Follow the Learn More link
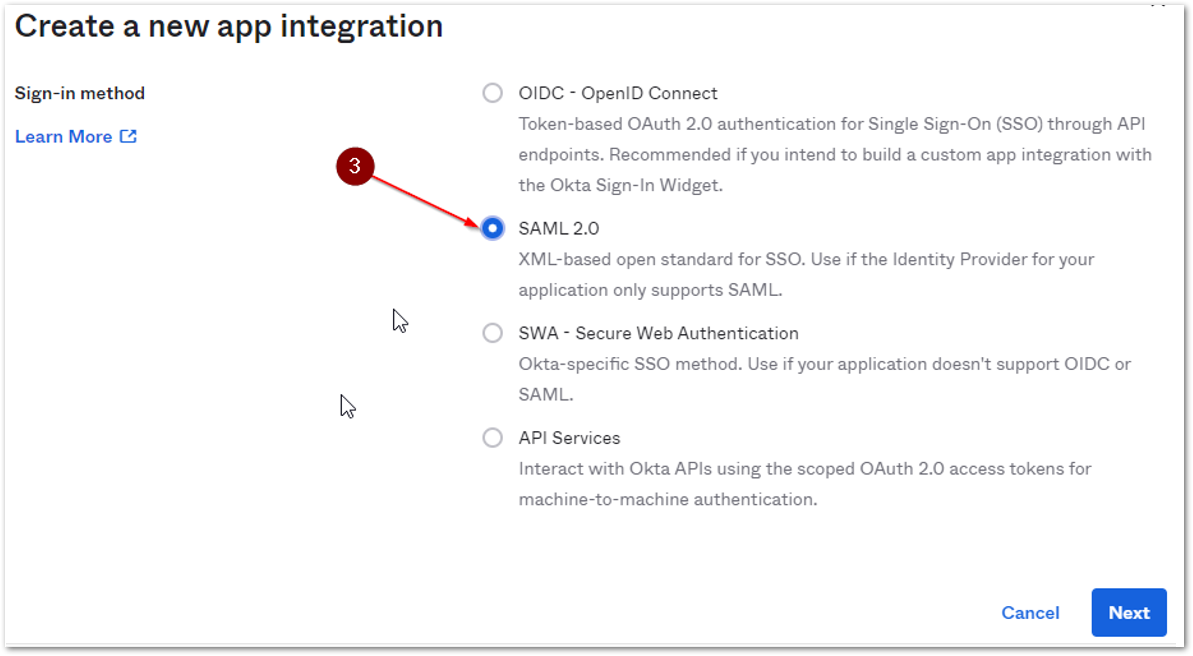The height and width of the screenshot is (656, 1193). click(x=63, y=137)
